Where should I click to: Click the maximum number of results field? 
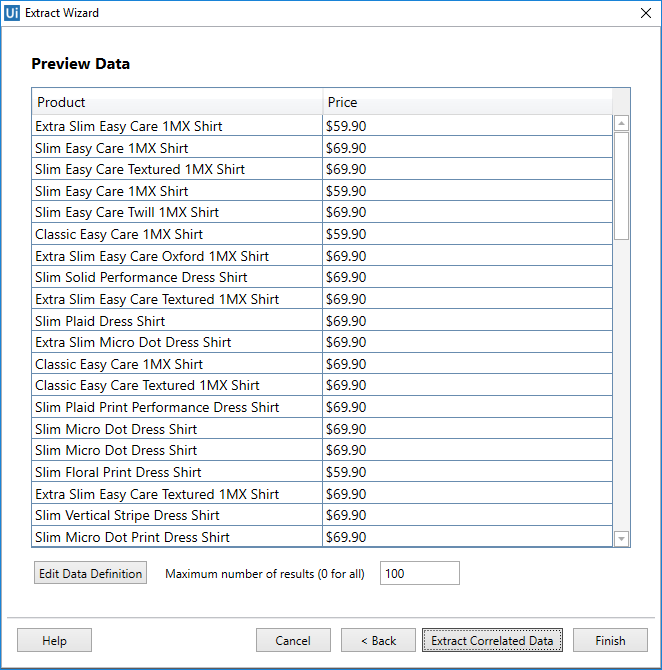[419, 574]
